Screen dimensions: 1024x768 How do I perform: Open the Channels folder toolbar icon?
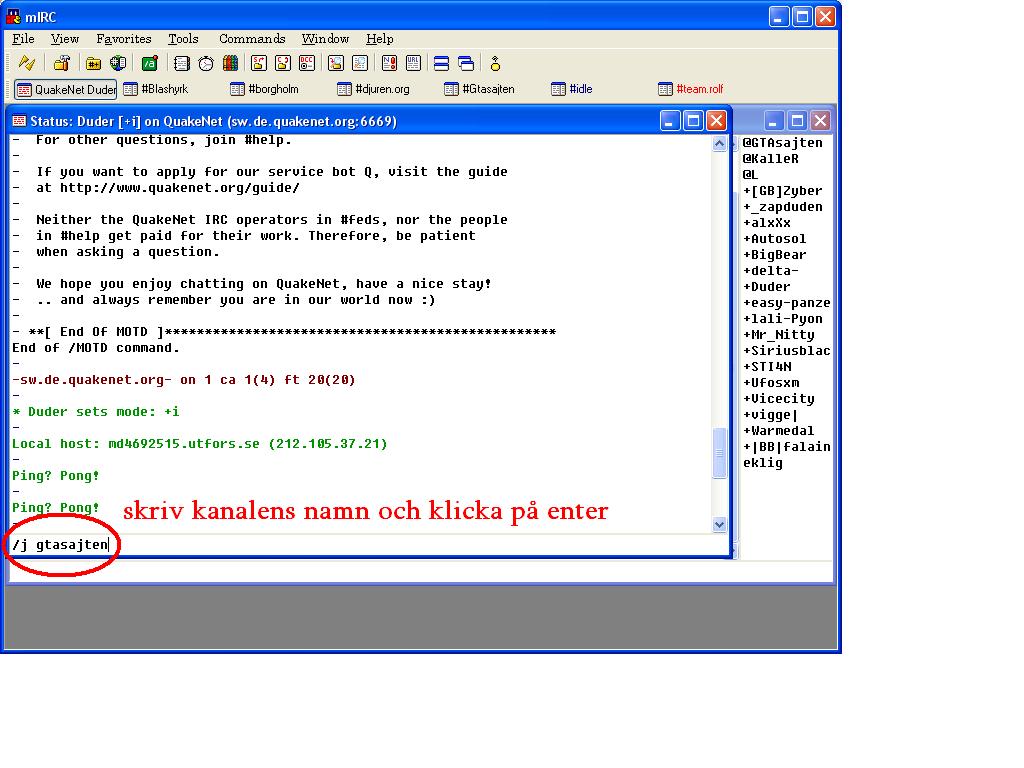[93, 63]
